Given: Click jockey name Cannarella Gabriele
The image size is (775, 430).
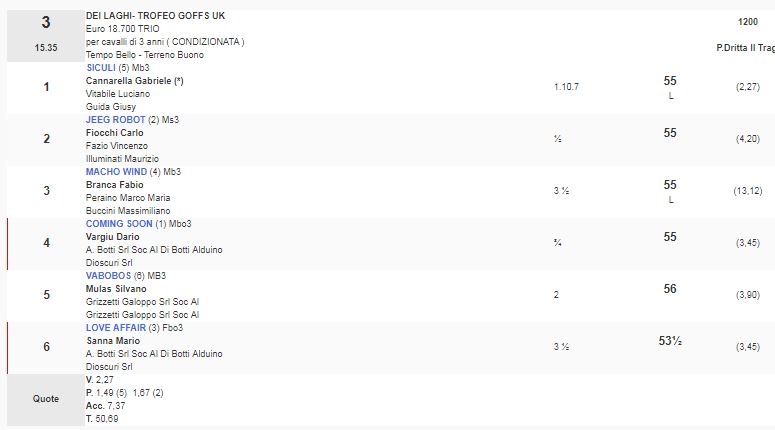Looking at the screenshot, I should pyautogui.click(x=134, y=81).
